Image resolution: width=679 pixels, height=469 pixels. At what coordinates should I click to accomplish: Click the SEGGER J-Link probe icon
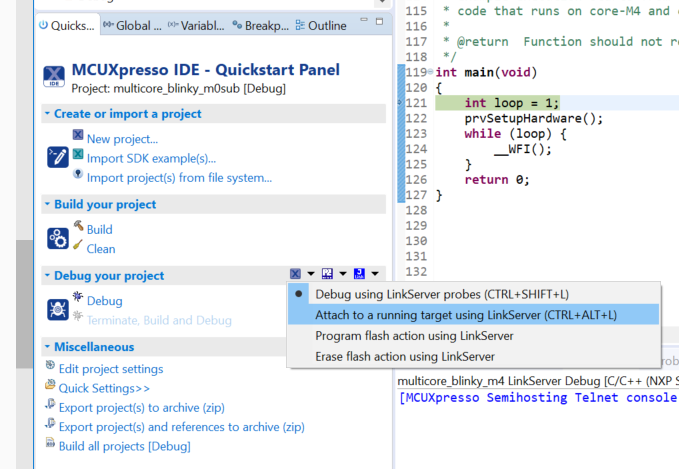click(359, 274)
